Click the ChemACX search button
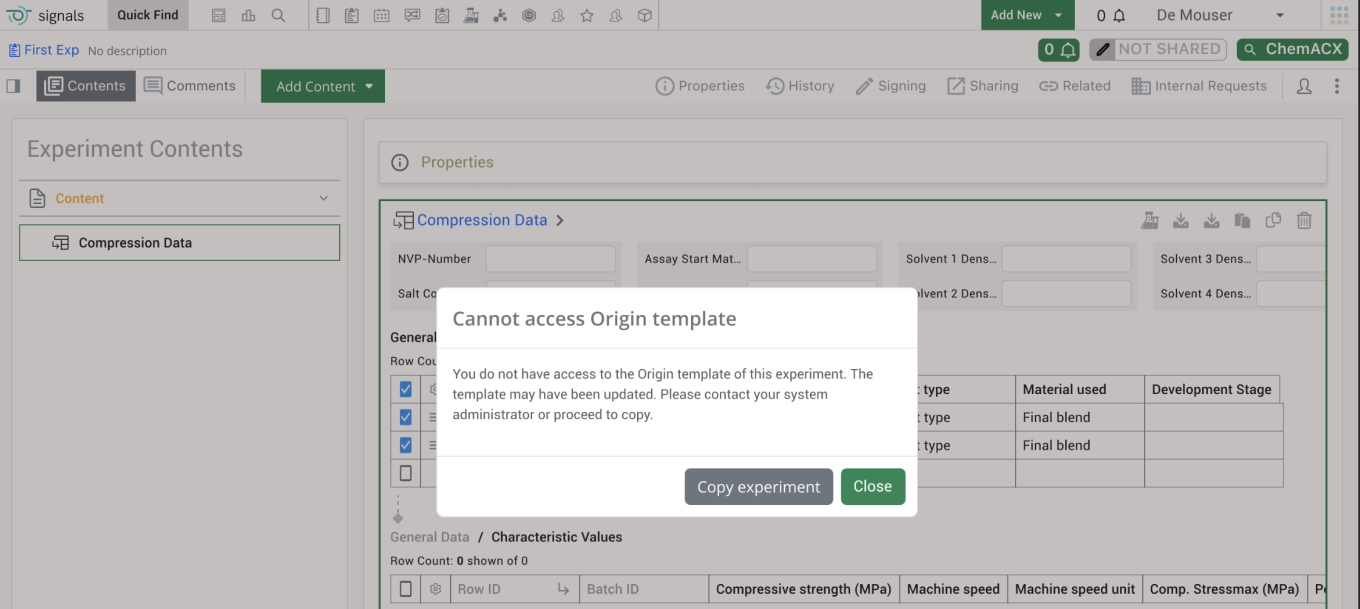This screenshot has height=609, width=1360. (x=1292, y=49)
